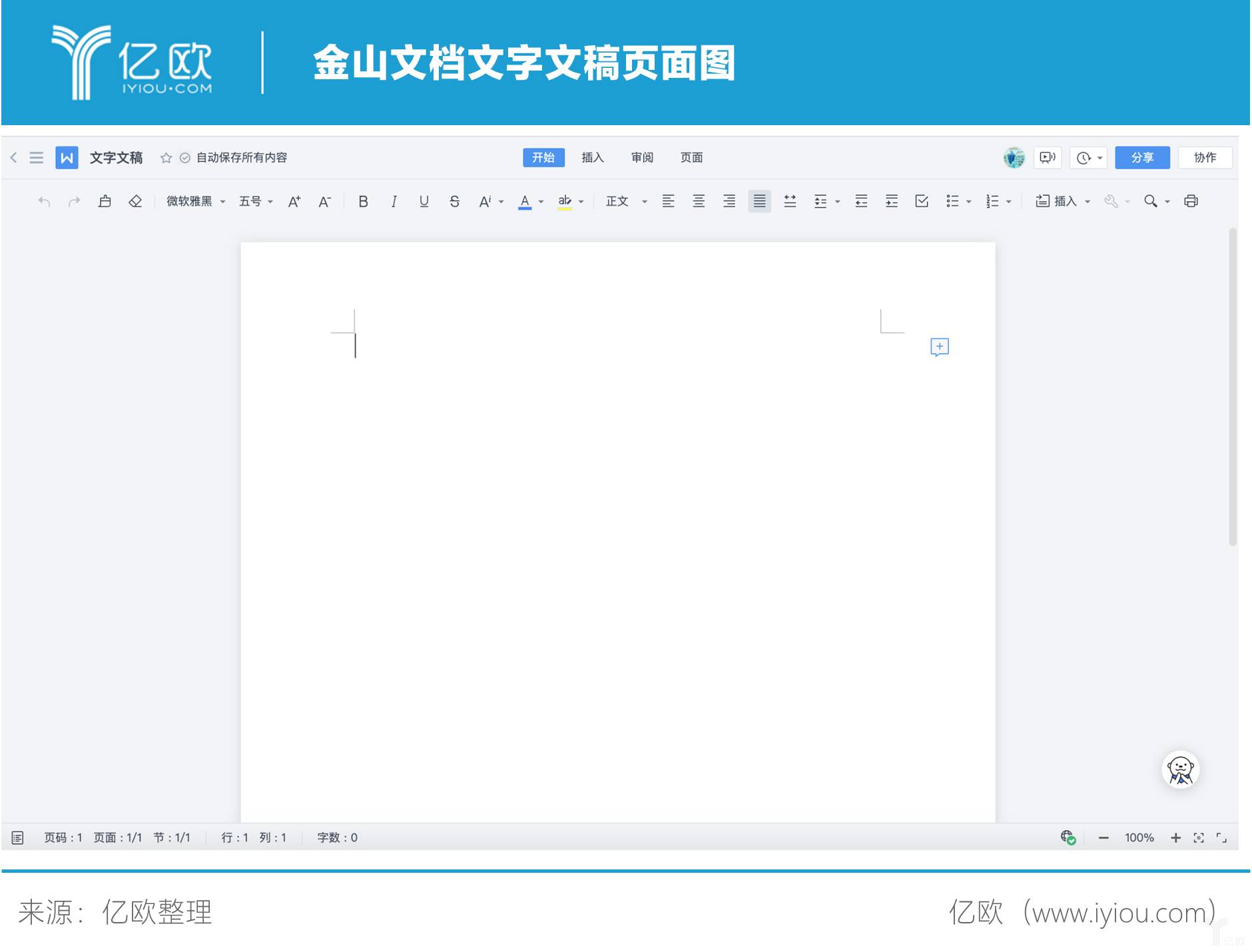Open the history clock dropdown
Viewport: 1252px width, 952px height.
[x=1090, y=158]
